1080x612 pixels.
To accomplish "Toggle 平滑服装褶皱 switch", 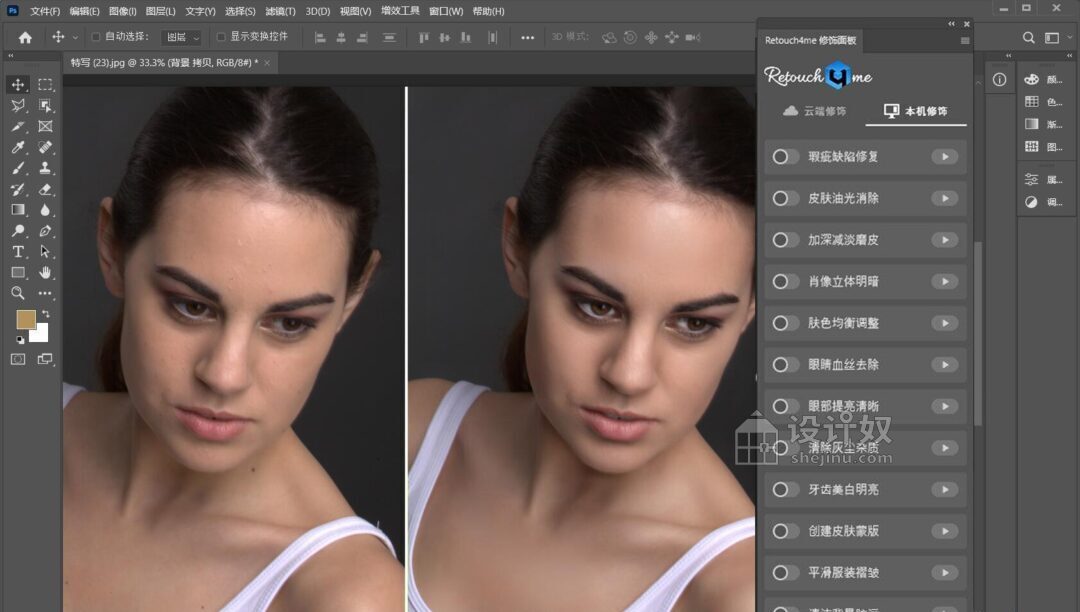I will click(785, 573).
